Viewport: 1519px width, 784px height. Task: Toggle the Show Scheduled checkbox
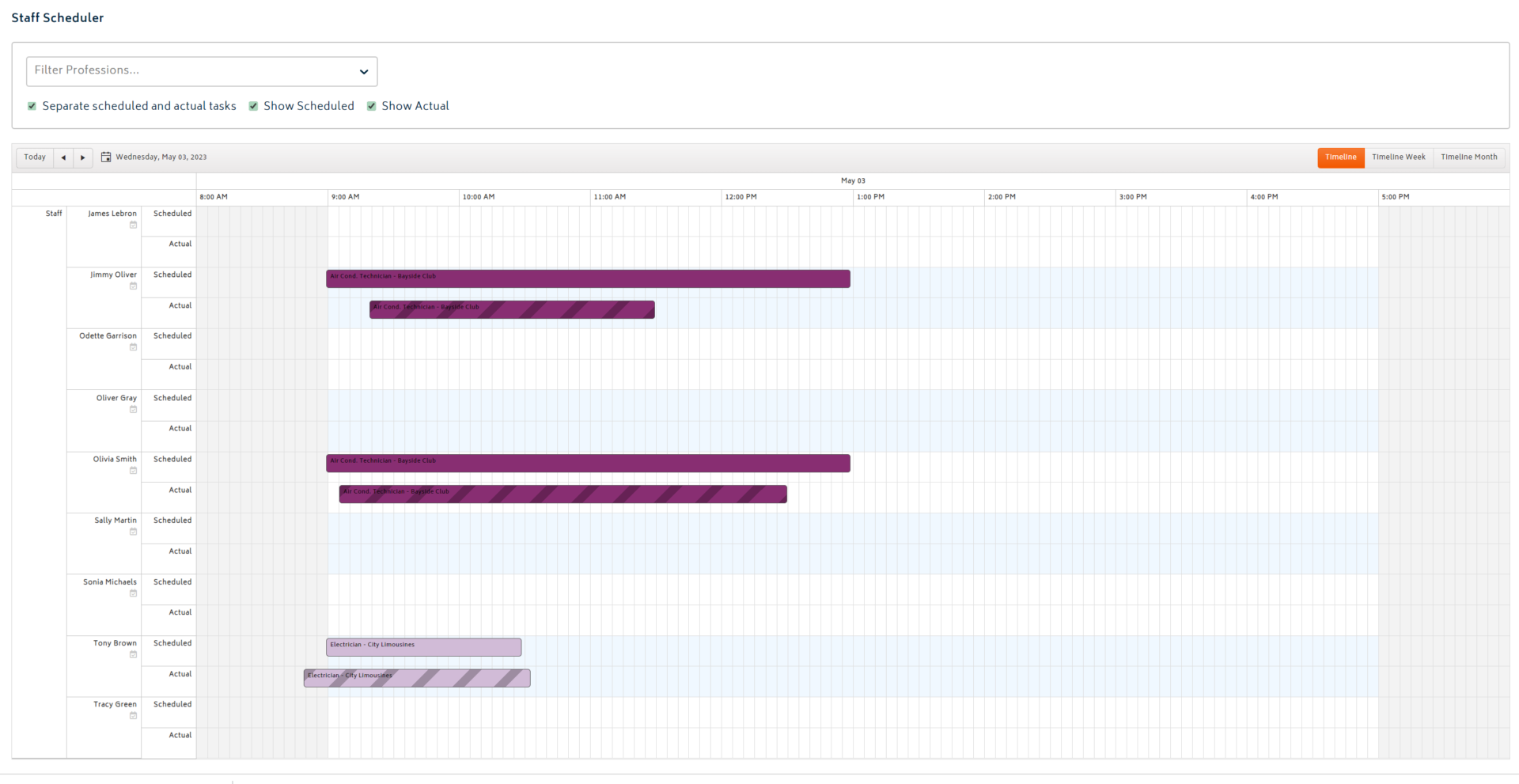(x=254, y=106)
